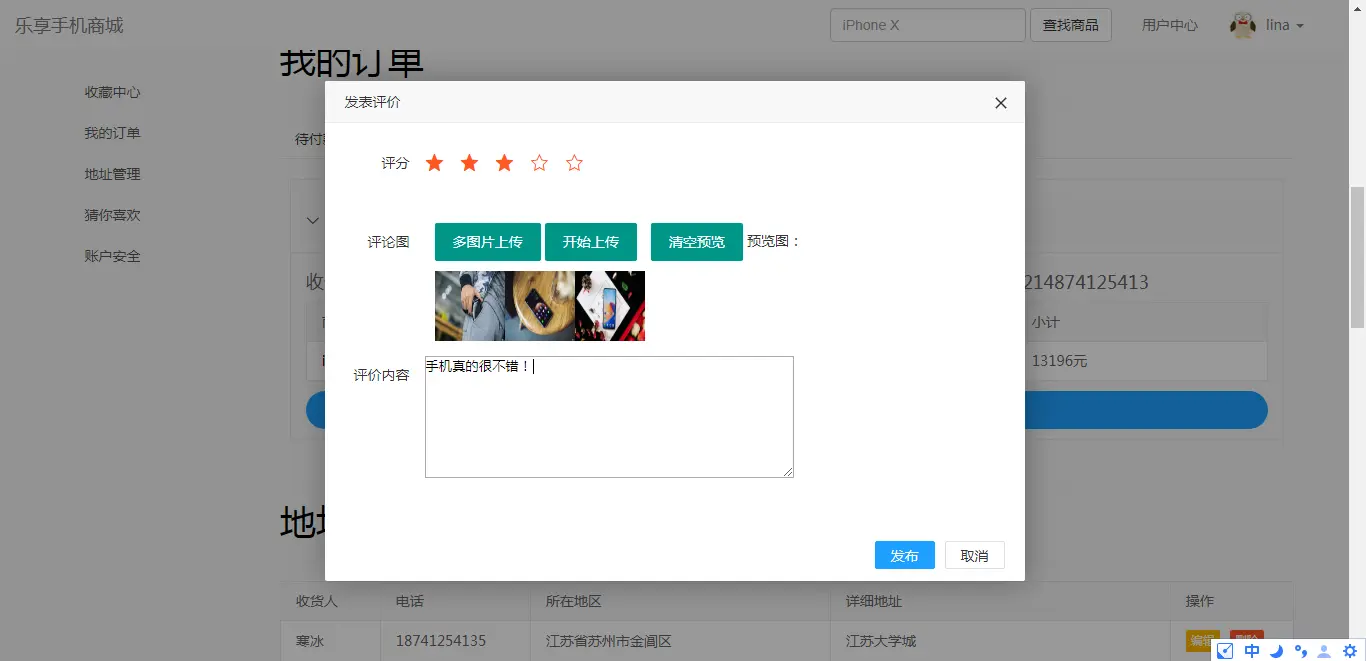
Task: Open the third preview image thumbnail
Action: [x=610, y=306]
